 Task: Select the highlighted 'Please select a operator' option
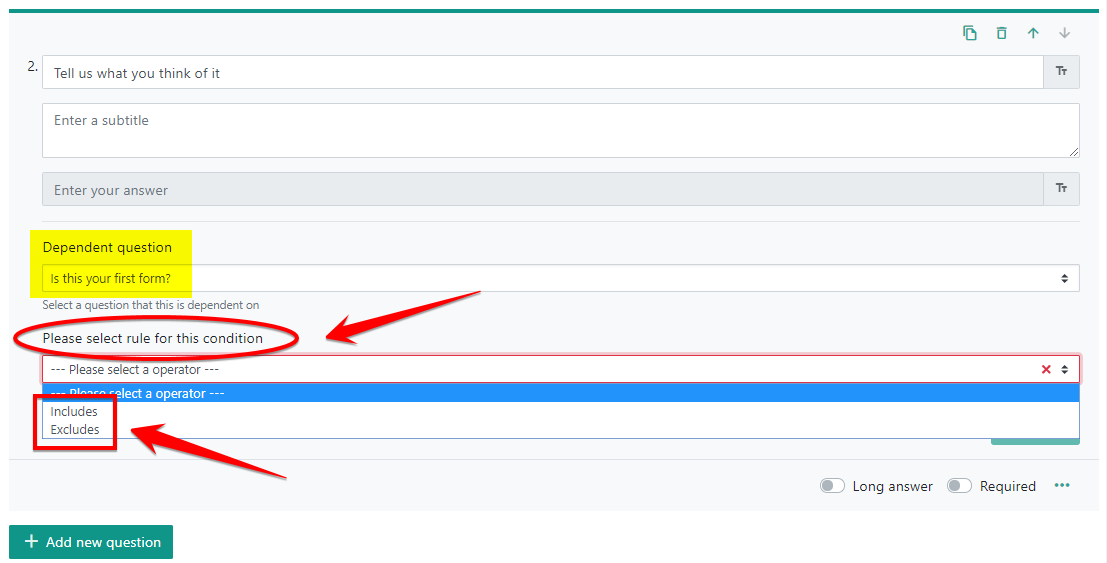[x=561, y=393]
